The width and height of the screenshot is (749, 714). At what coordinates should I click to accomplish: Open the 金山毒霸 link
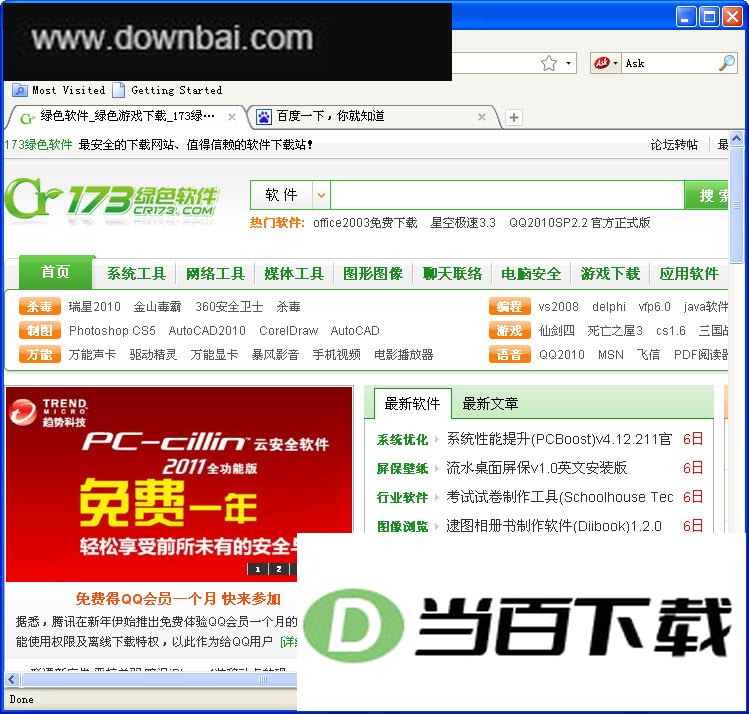(158, 307)
